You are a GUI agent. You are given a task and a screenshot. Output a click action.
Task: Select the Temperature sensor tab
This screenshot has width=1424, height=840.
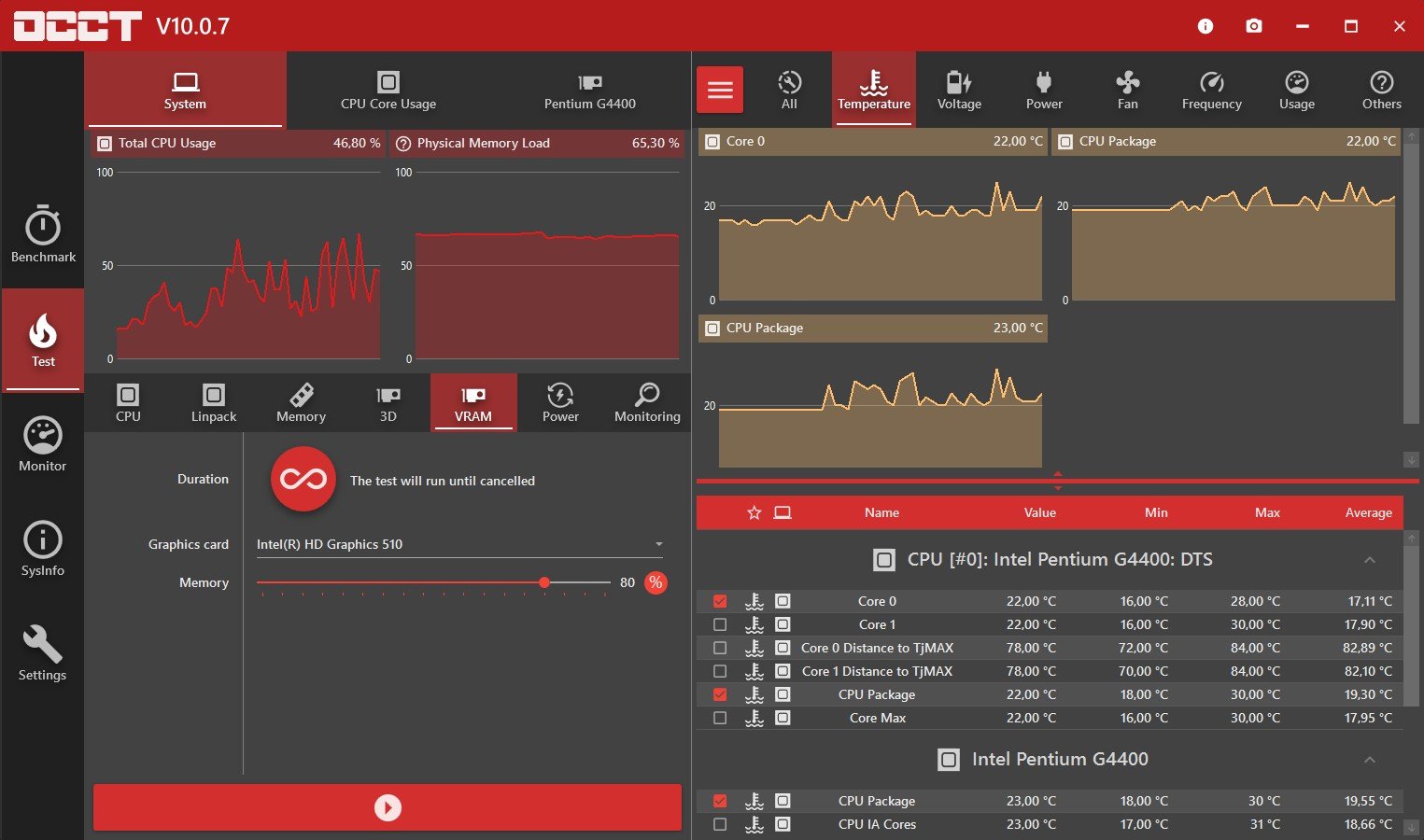(874, 90)
